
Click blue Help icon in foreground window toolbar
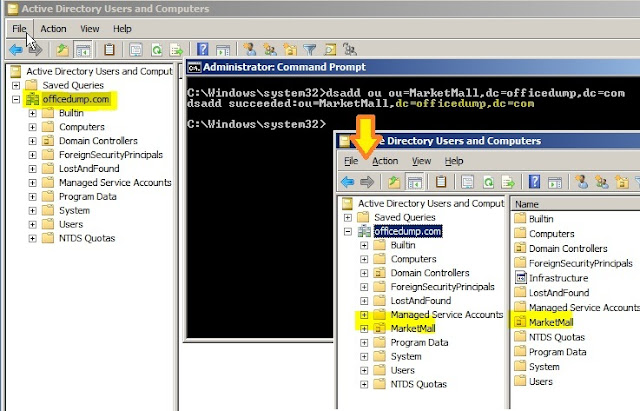[x=534, y=182]
